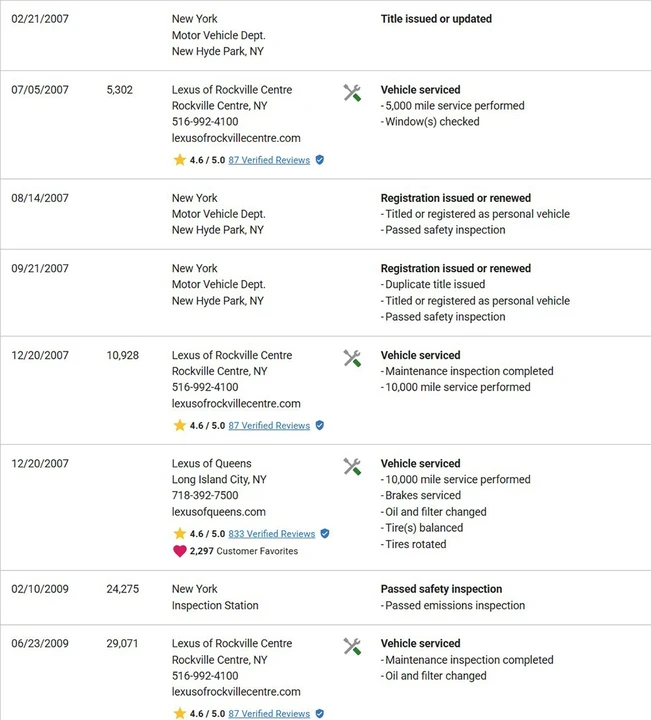Image resolution: width=651 pixels, height=720 pixels.
Task: Click the 2,297 Customer Favorites text
Action: click(244, 551)
